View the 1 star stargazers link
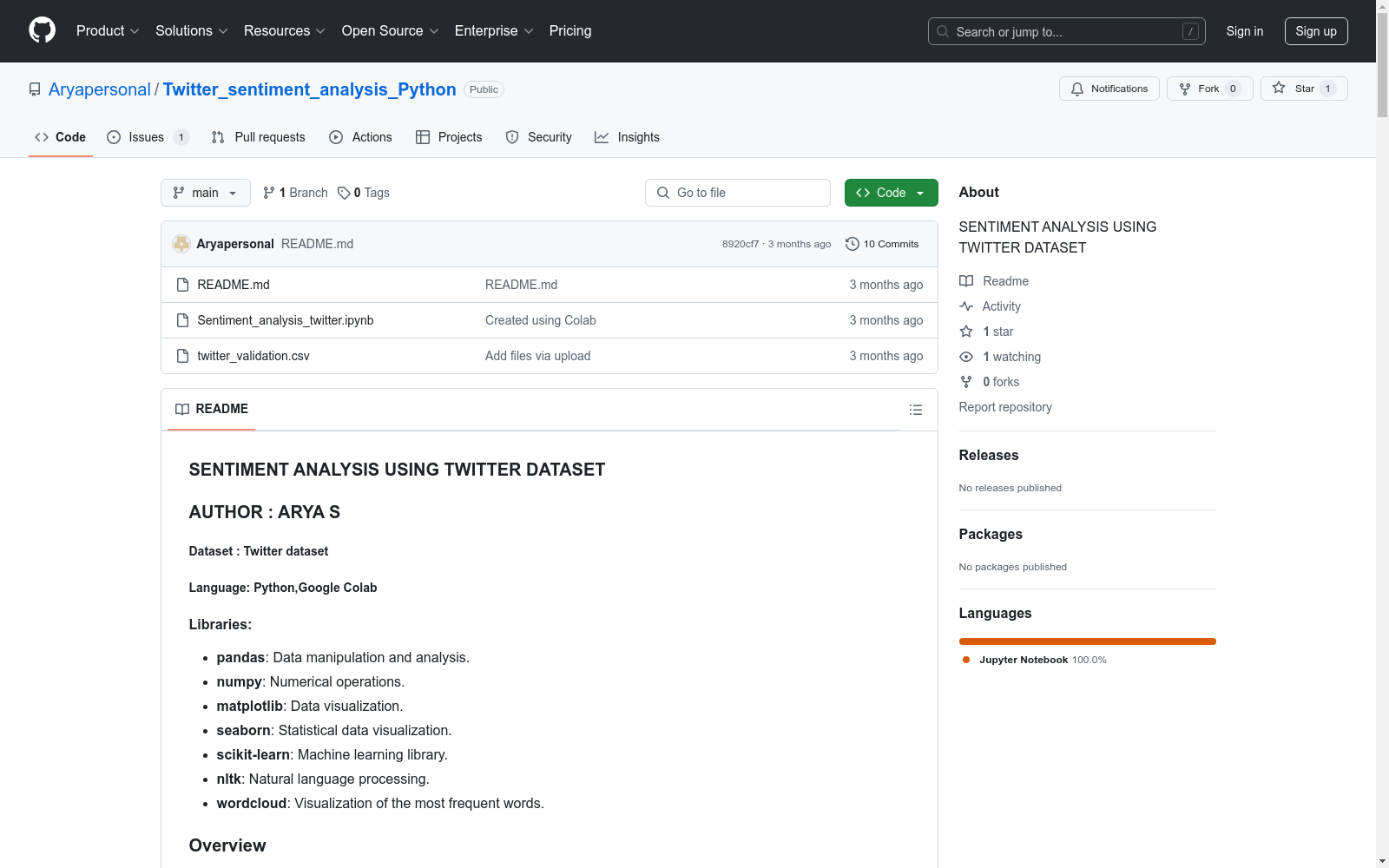The image size is (1389, 868). pos(986,332)
